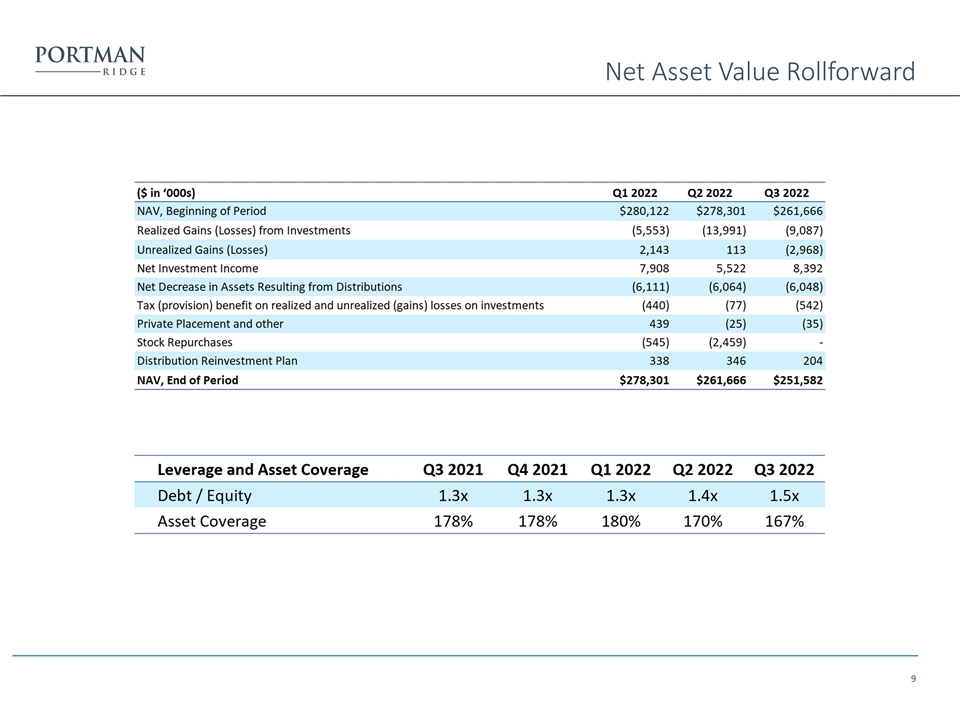Click the $280,122 beginning NAV value

[x=644, y=211]
